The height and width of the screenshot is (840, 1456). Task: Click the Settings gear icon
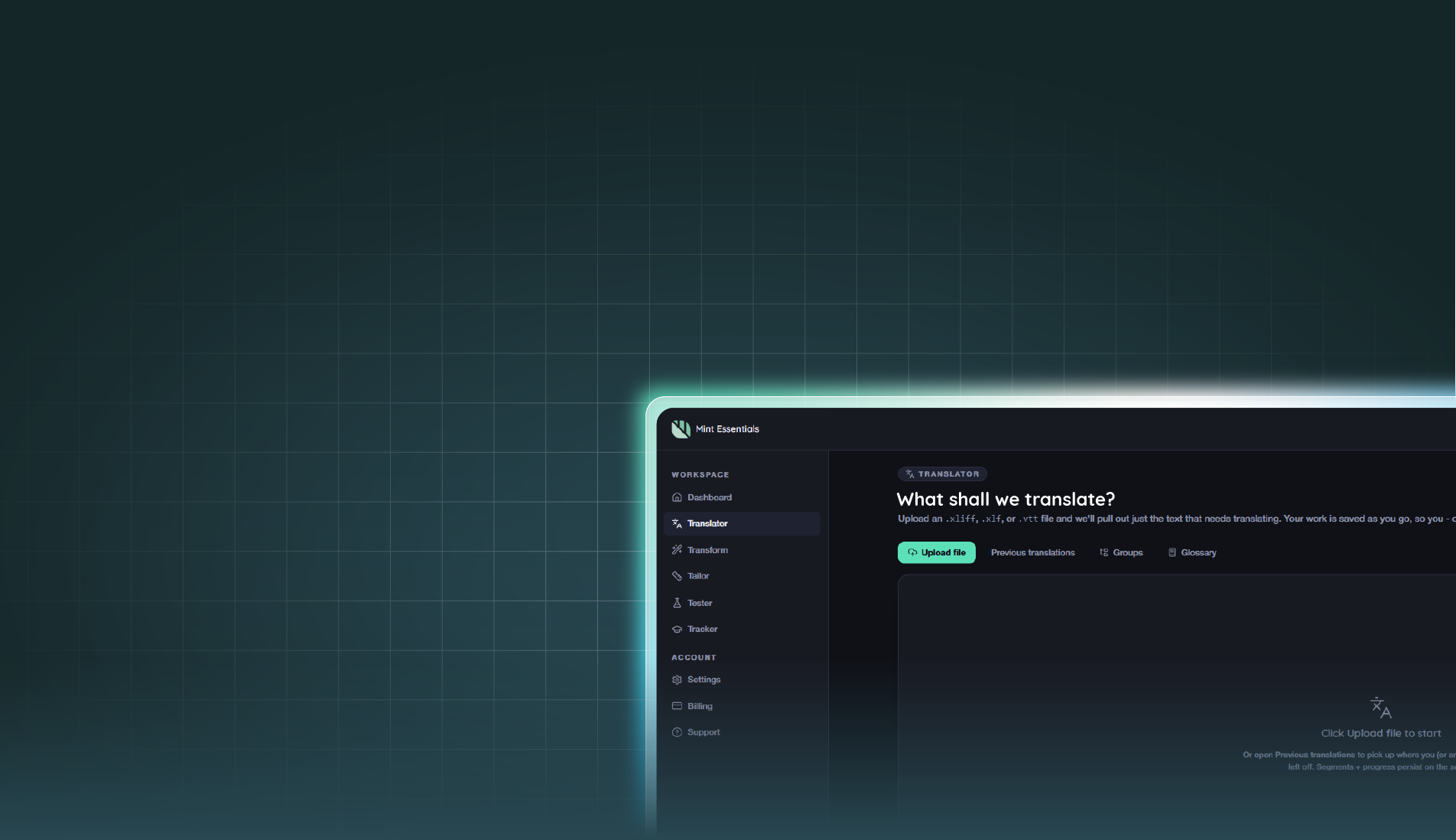(677, 679)
